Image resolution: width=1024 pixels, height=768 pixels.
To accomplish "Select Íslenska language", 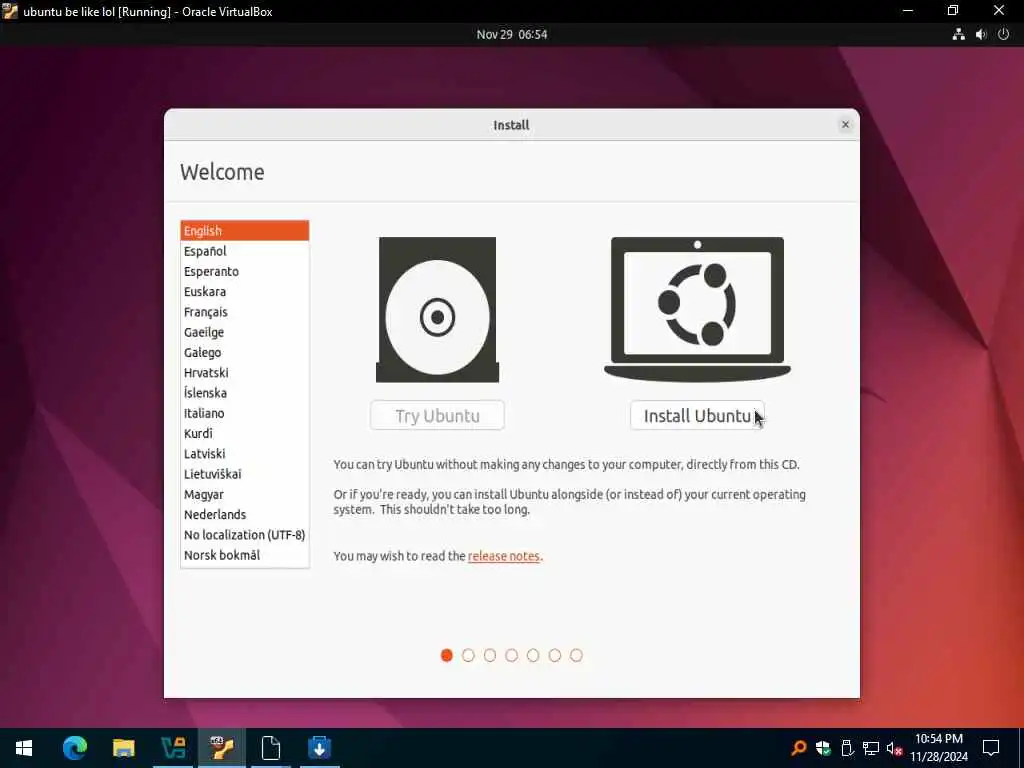I will tap(245, 392).
